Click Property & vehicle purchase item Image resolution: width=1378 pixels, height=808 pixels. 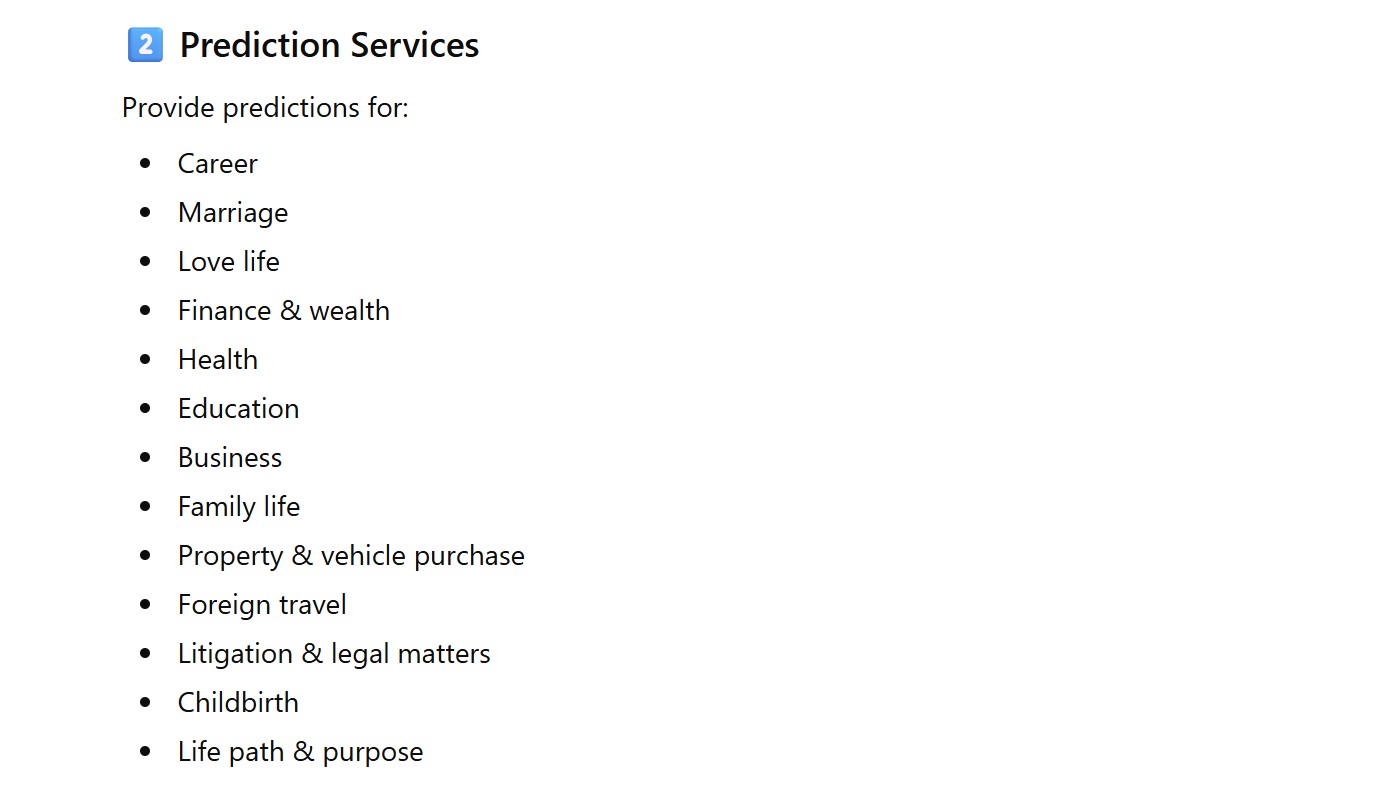[351, 556]
